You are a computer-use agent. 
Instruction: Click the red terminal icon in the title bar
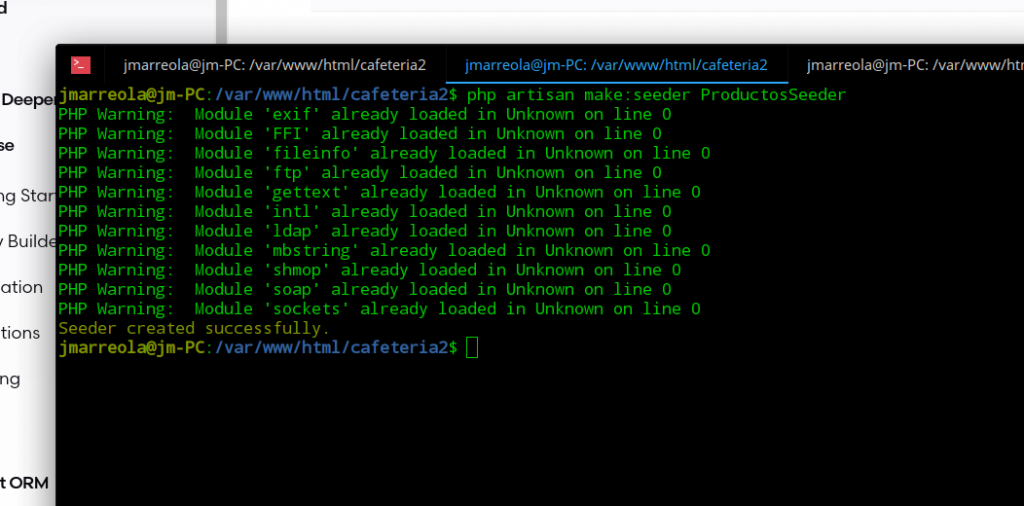pyautogui.click(x=81, y=65)
